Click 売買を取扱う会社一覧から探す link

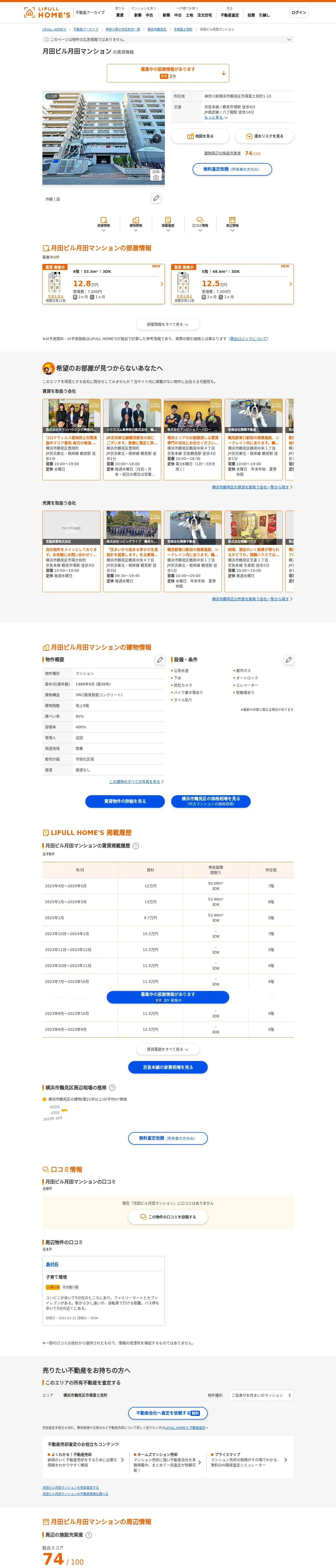point(251,599)
